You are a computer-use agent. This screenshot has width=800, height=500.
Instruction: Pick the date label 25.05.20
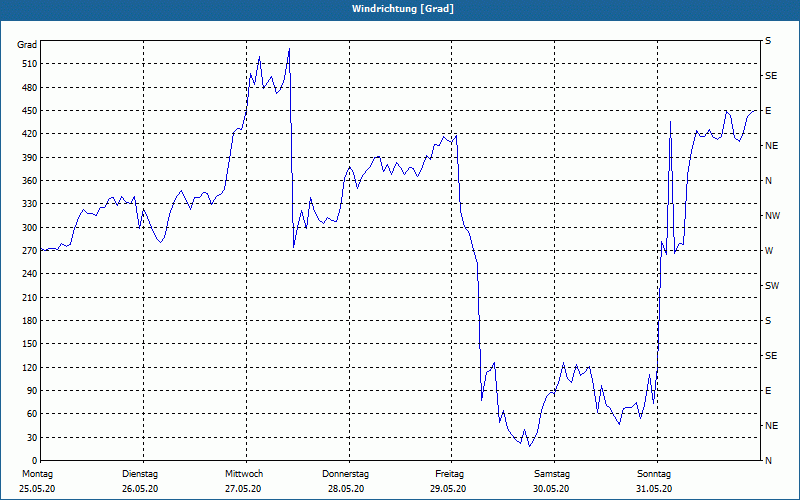pos(37,489)
